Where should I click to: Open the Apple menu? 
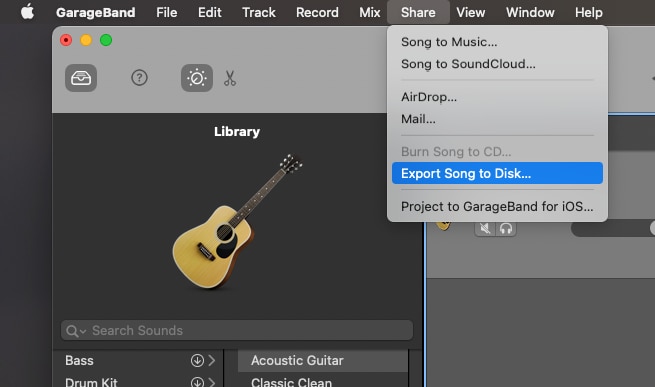coord(28,12)
